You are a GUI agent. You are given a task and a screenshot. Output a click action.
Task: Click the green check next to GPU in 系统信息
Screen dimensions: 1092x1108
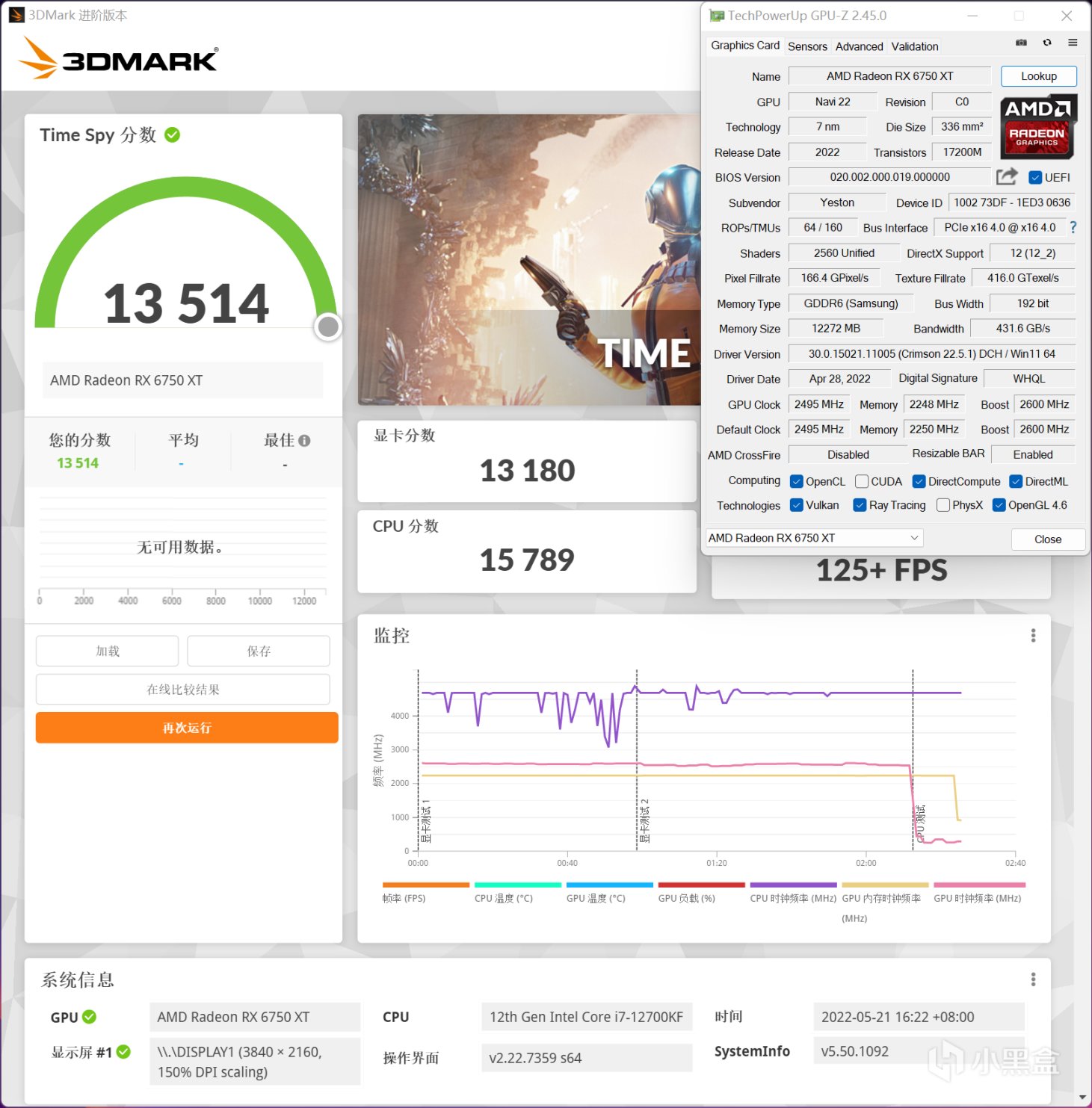90,1017
